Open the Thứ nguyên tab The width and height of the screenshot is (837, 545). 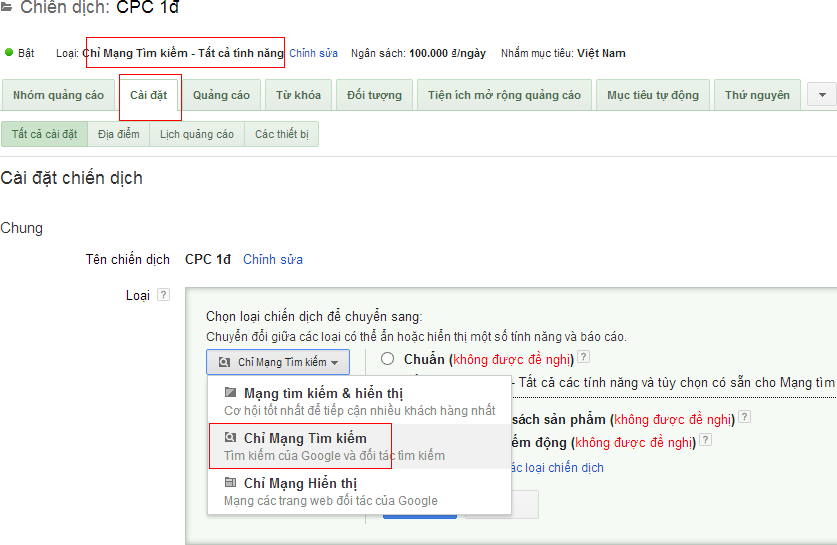(757, 95)
